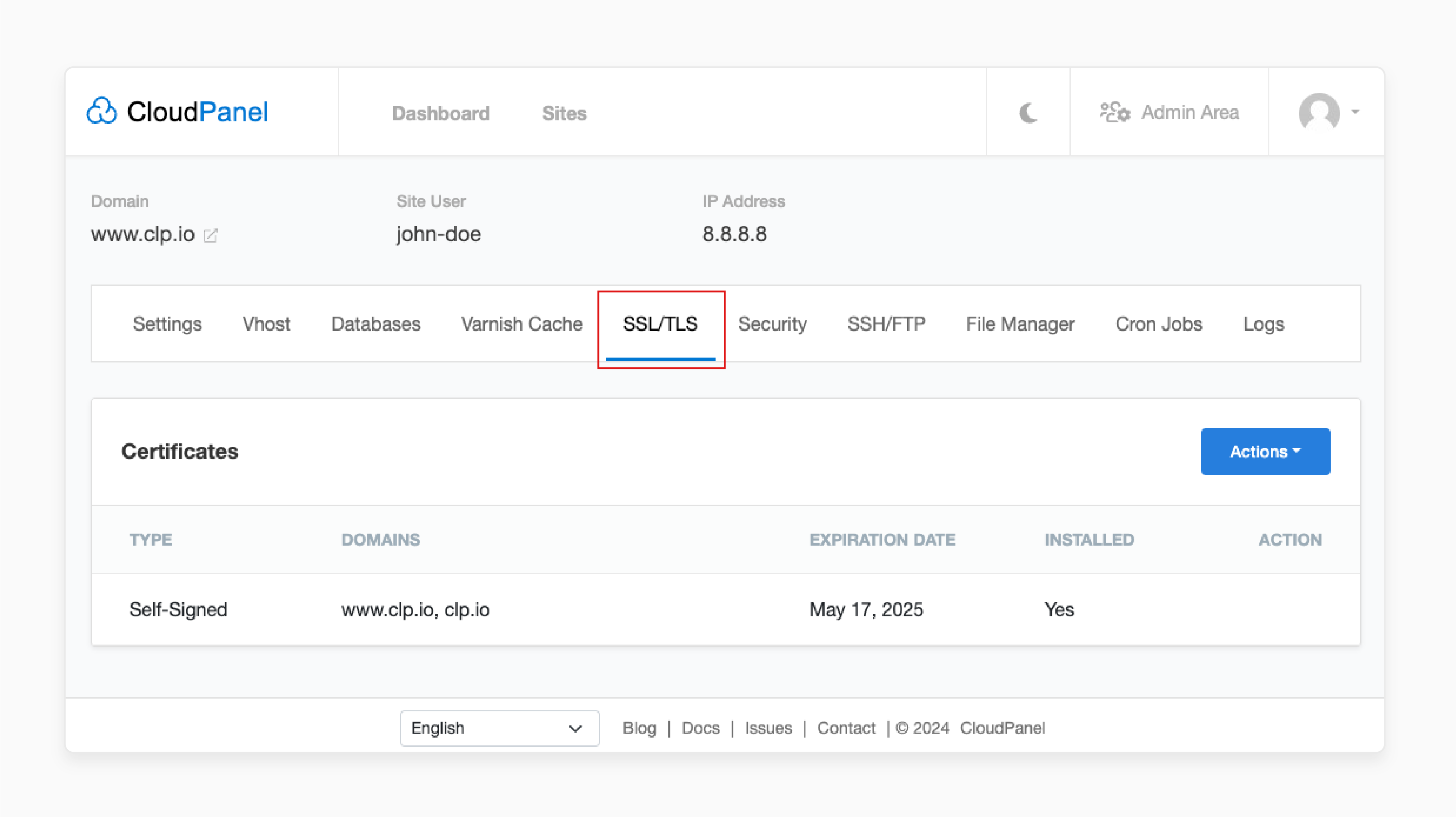The width and height of the screenshot is (1456, 817).
Task: Click the CloudPanel footer link
Action: click(x=1002, y=728)
